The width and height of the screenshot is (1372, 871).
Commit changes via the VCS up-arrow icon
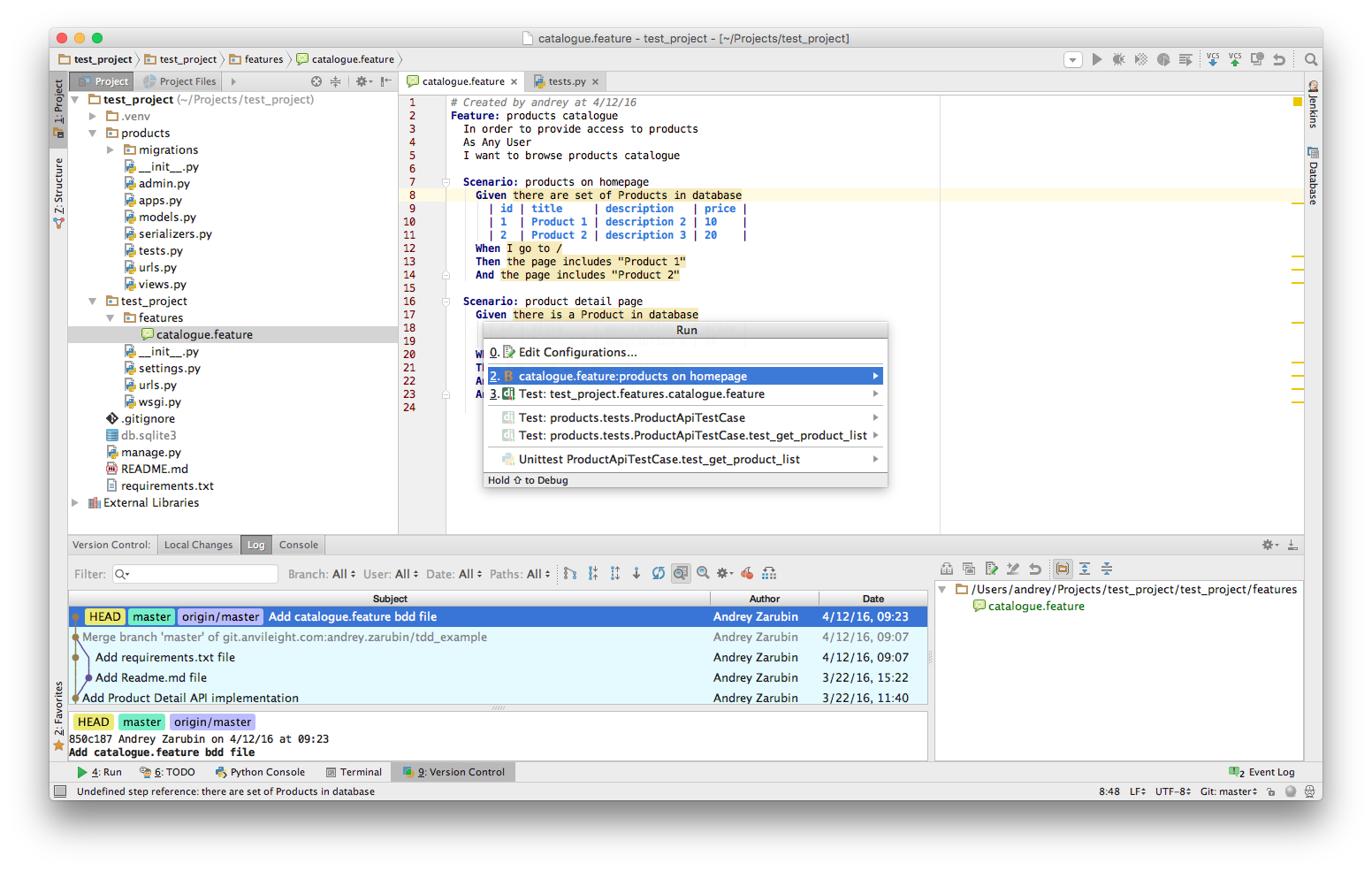coord(1234,59)
